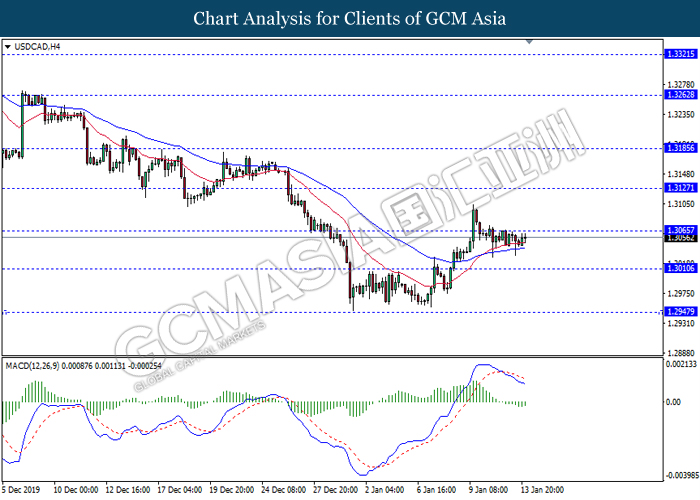Click the 24 Dec 08:00 time axis label
Image resolution: width=700 pixels, height=500 pixels.
click(283, 490)
